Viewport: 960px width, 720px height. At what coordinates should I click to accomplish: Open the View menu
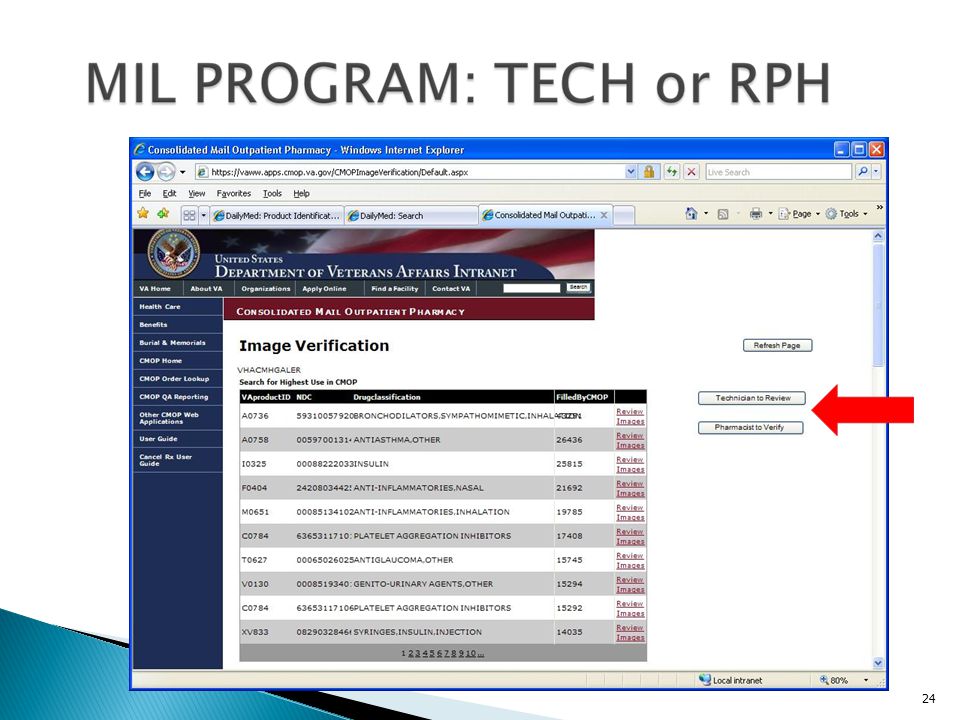coord(197,193)
